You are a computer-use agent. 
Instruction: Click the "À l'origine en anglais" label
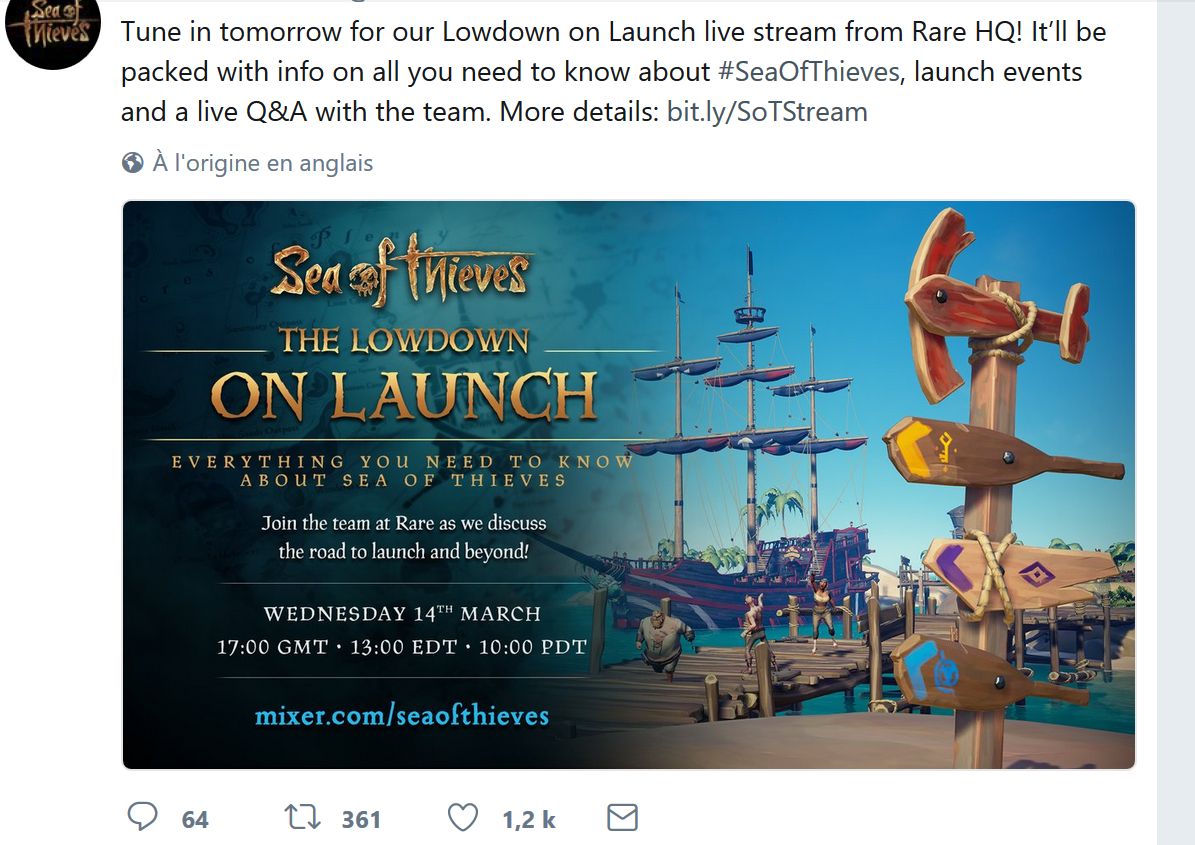click(x=263, y=163)
